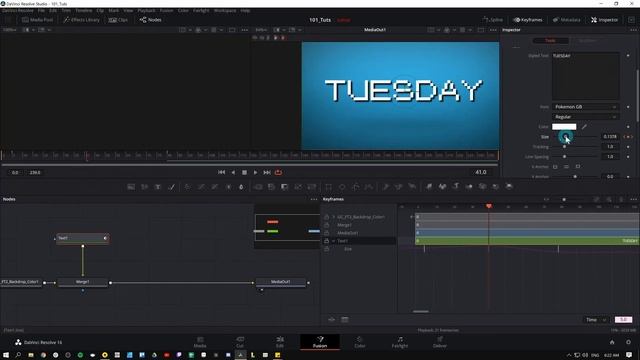Click the Tracking slider handle
Screen dimensions: 640x360
564,147
